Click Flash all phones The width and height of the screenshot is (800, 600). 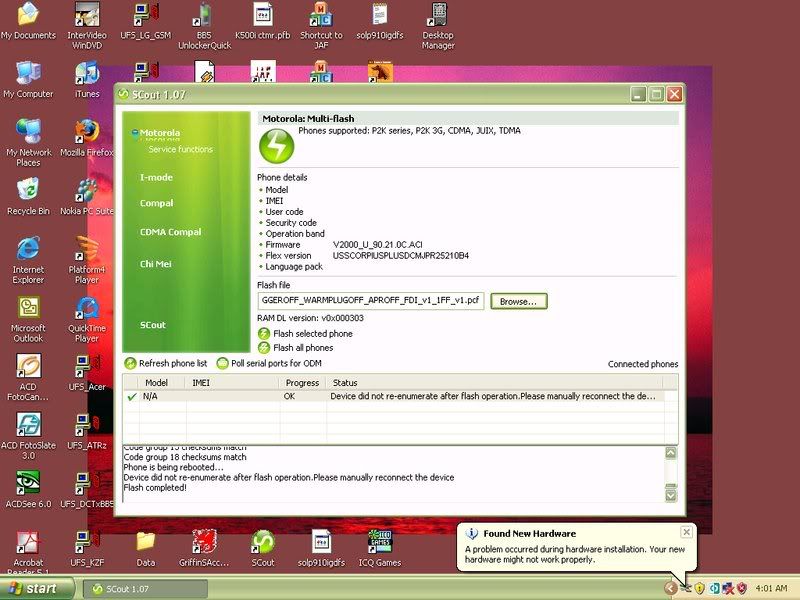point(295,348)
